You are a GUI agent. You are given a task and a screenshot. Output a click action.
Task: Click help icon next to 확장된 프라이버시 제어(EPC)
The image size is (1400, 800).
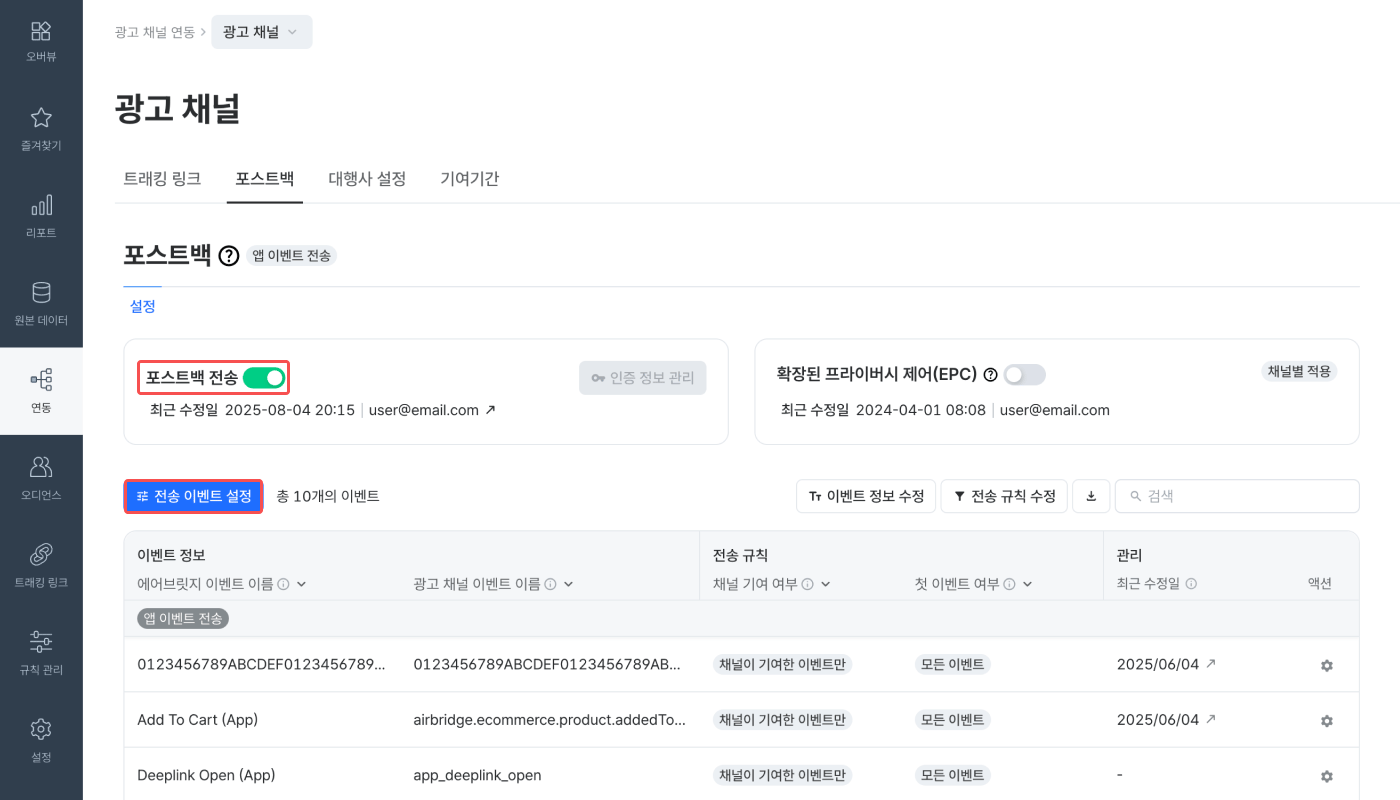coord(990,375)
